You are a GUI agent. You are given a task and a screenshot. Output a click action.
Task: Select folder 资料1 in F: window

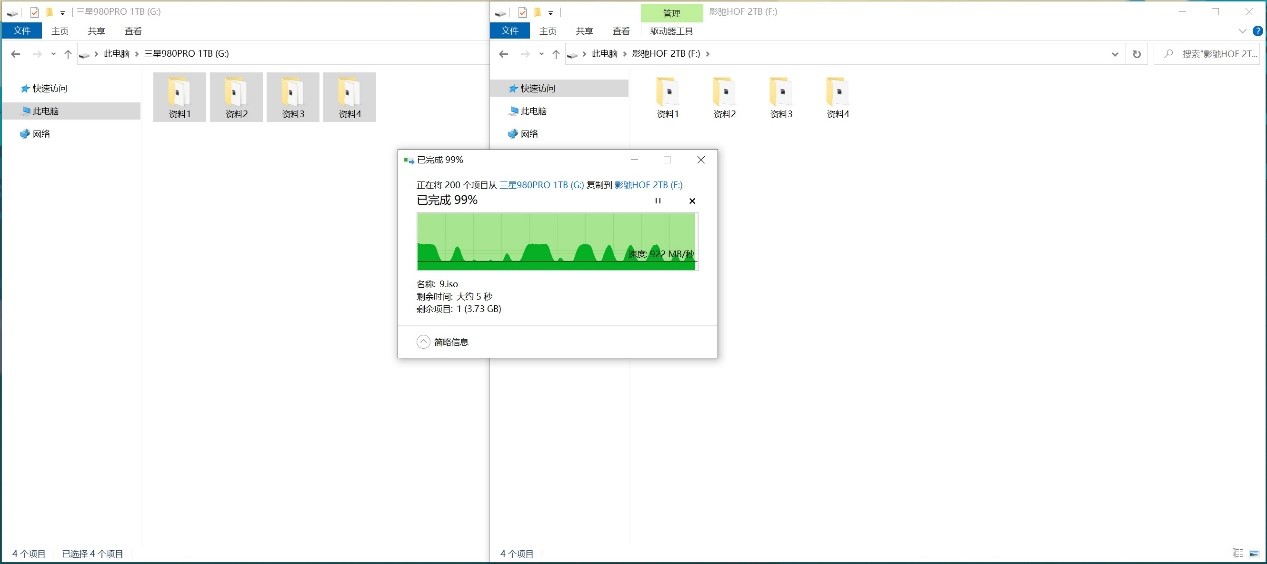click(x=668, y=97)
